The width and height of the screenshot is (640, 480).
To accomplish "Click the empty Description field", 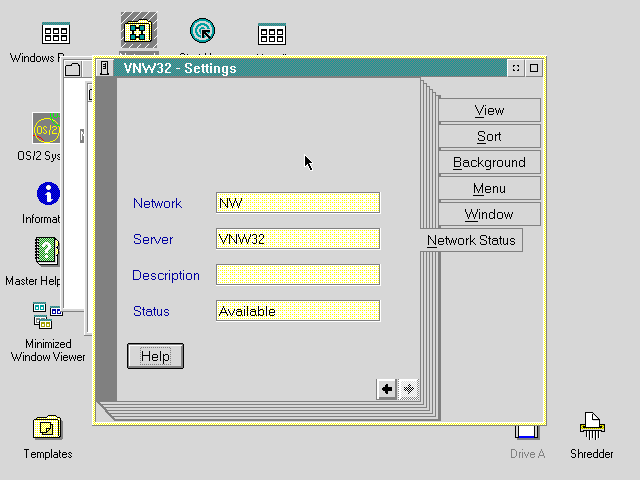I will tap(298, 275).
